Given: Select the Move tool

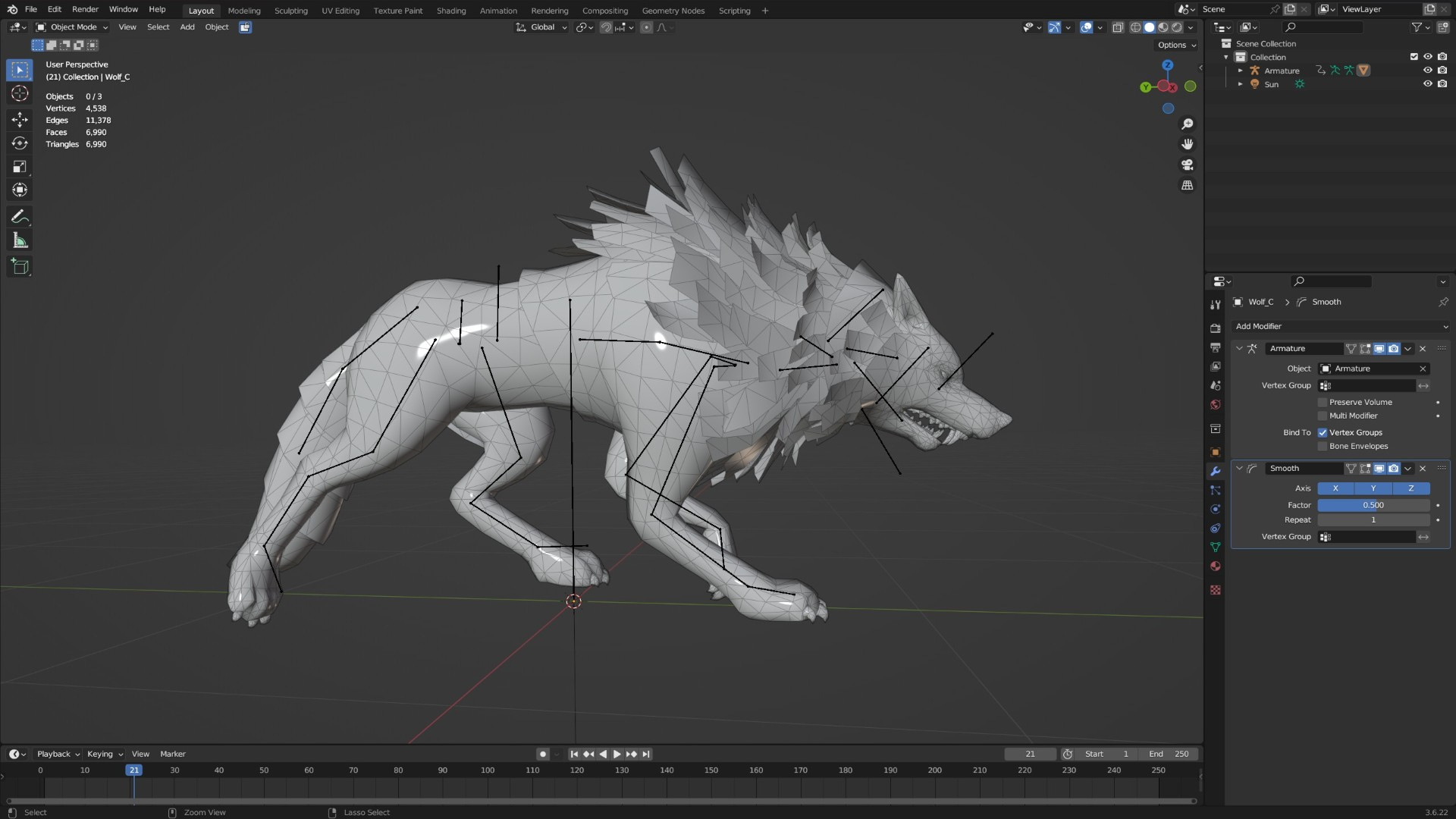Looking at the screenshot, I should 20,120.
